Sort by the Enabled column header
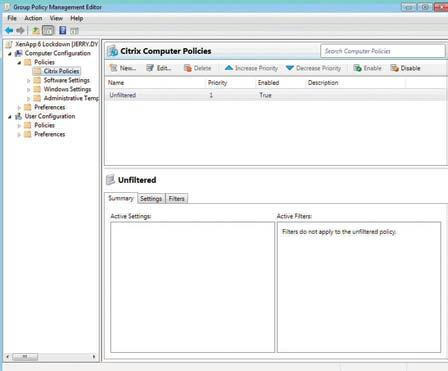This screenshot has height=371, width=448. point(268,83)
